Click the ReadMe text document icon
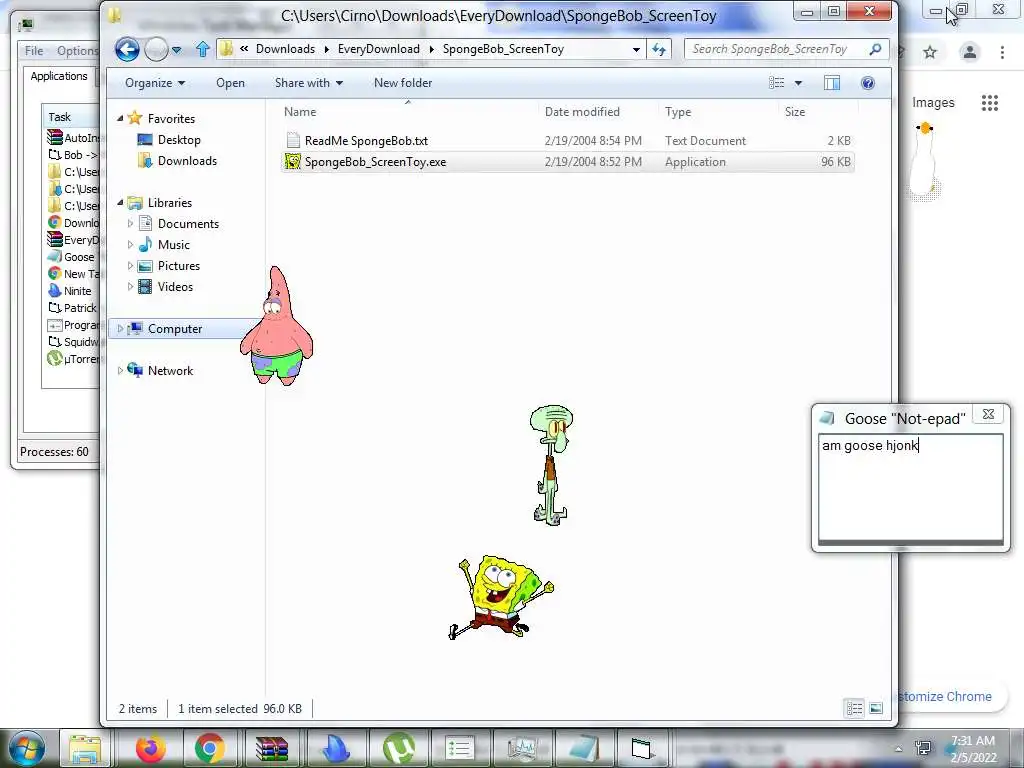The width and height of the screenshot is (1024, 768). (293, 140)
